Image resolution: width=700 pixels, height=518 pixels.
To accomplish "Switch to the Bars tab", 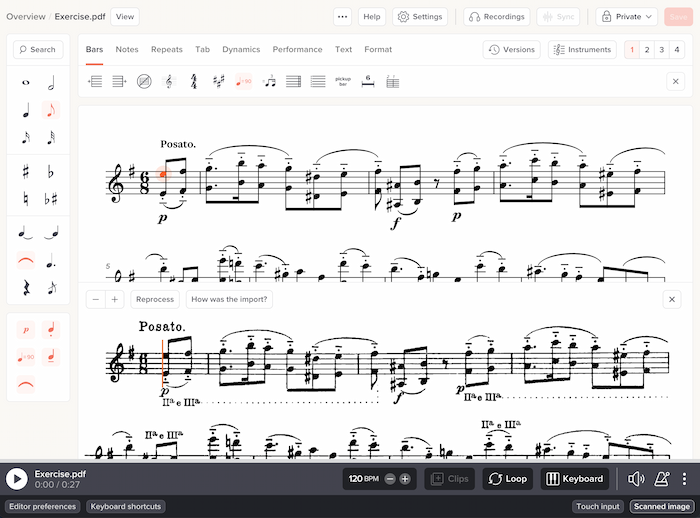I will click(x=94, y=50).
